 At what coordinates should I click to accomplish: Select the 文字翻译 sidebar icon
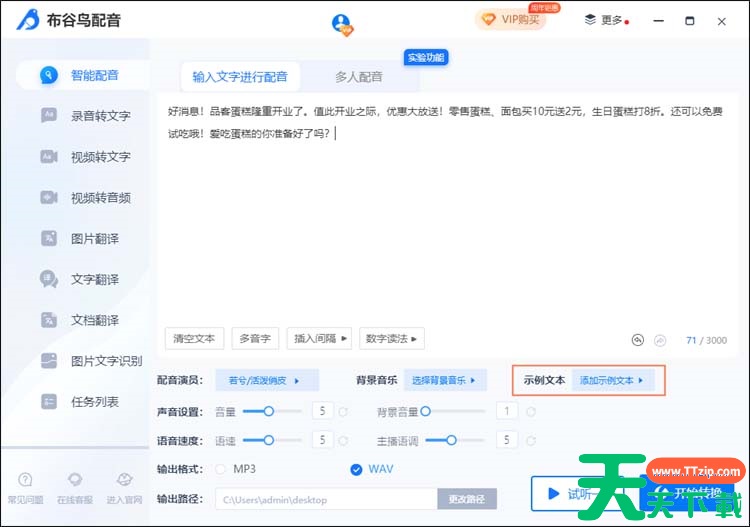pyautogui.click(x=49, y=279)
